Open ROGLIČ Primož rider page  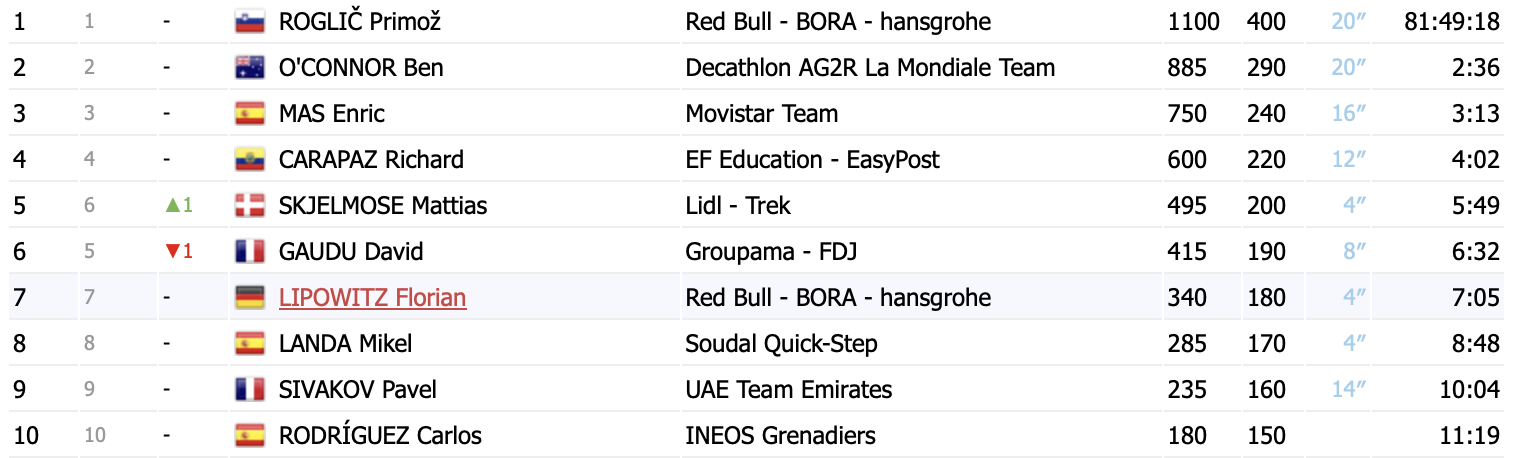pyautogui.click(x=360, y=22)
